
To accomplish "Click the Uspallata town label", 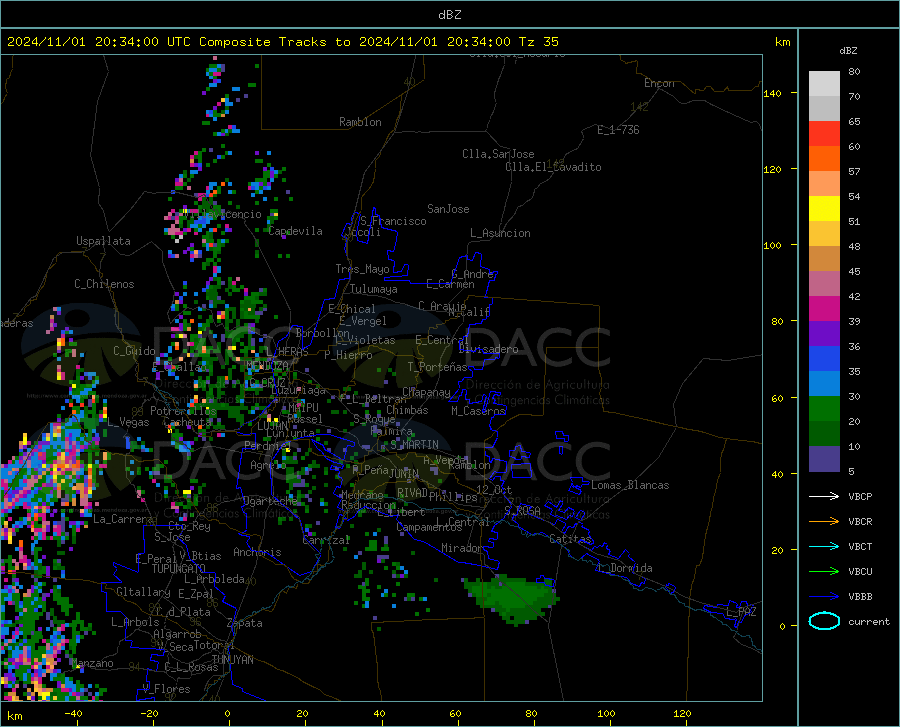I will point(103,241).
